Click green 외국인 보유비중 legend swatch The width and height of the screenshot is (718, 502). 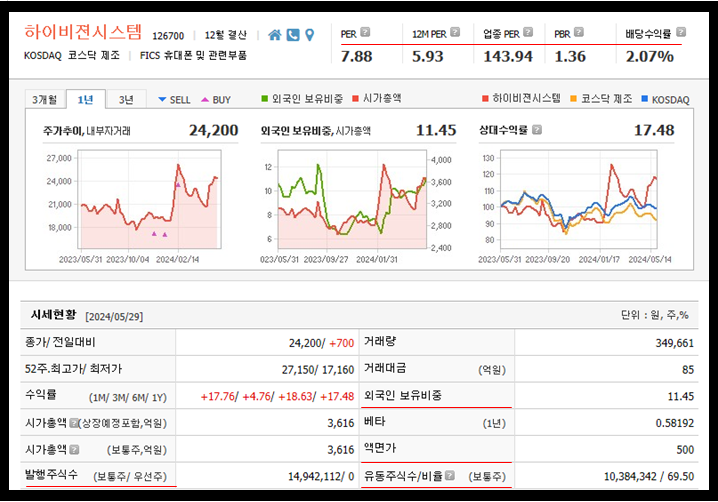click(265, 98)
